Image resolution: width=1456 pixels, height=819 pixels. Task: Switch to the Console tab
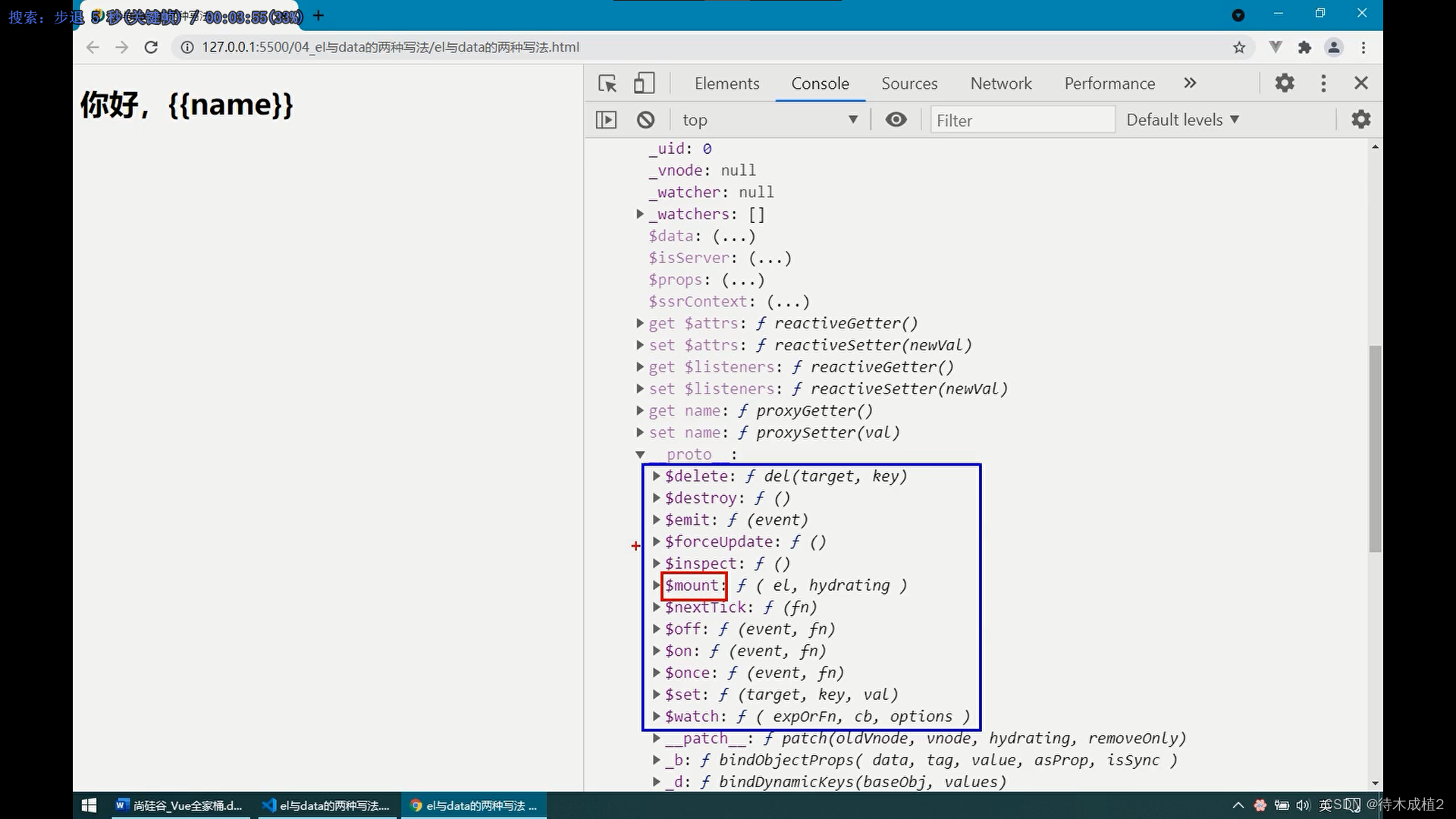[820, 83]
